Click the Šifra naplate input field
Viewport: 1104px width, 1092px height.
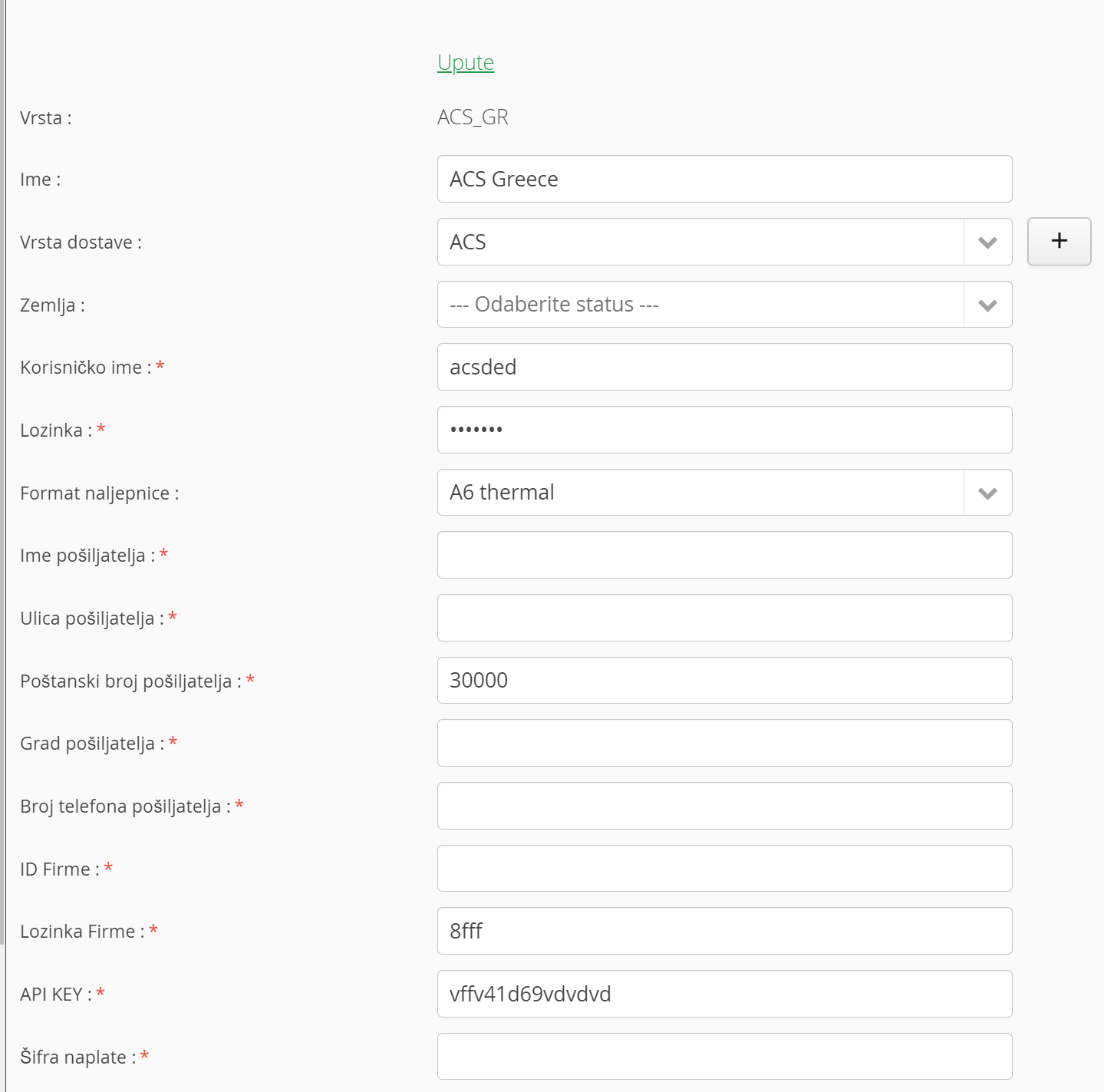(724, 1057)
